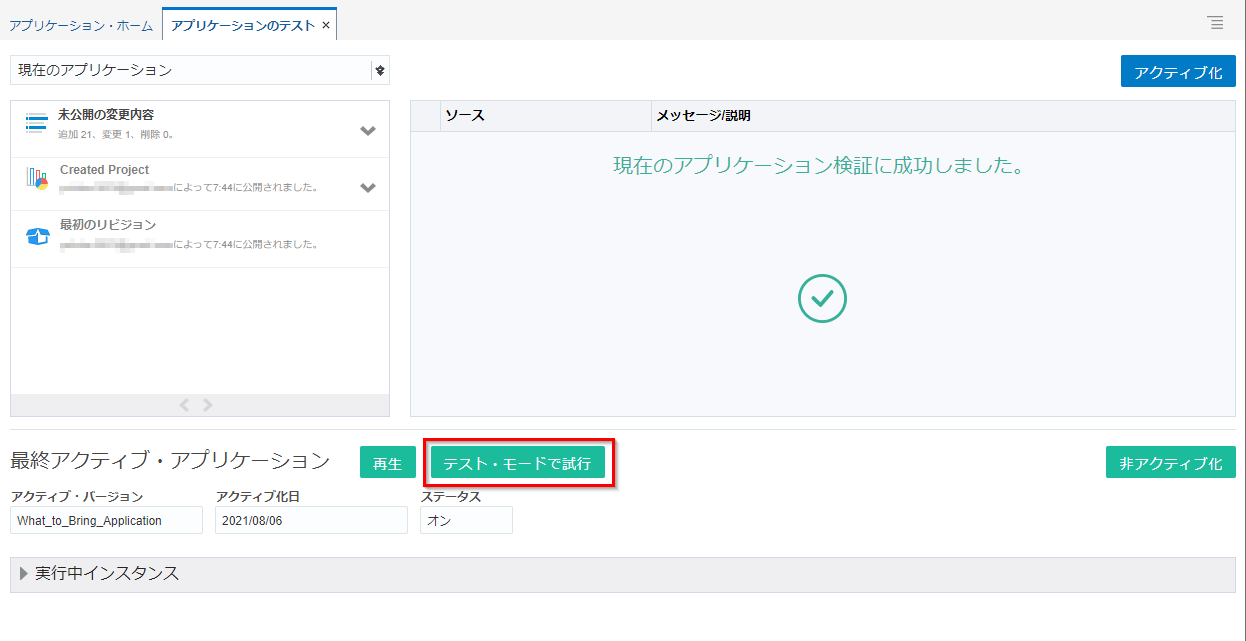This screenshot has height=641, width=1246.
Task: Click the Created Project chart icon
Action: tap(37, 180)
